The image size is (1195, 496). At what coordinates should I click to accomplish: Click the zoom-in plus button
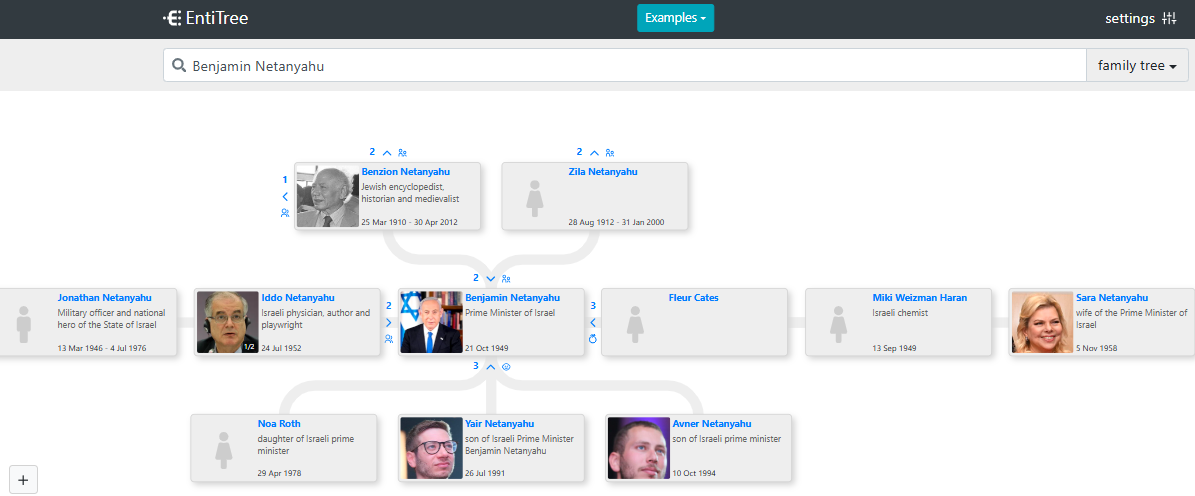[23, 480]
